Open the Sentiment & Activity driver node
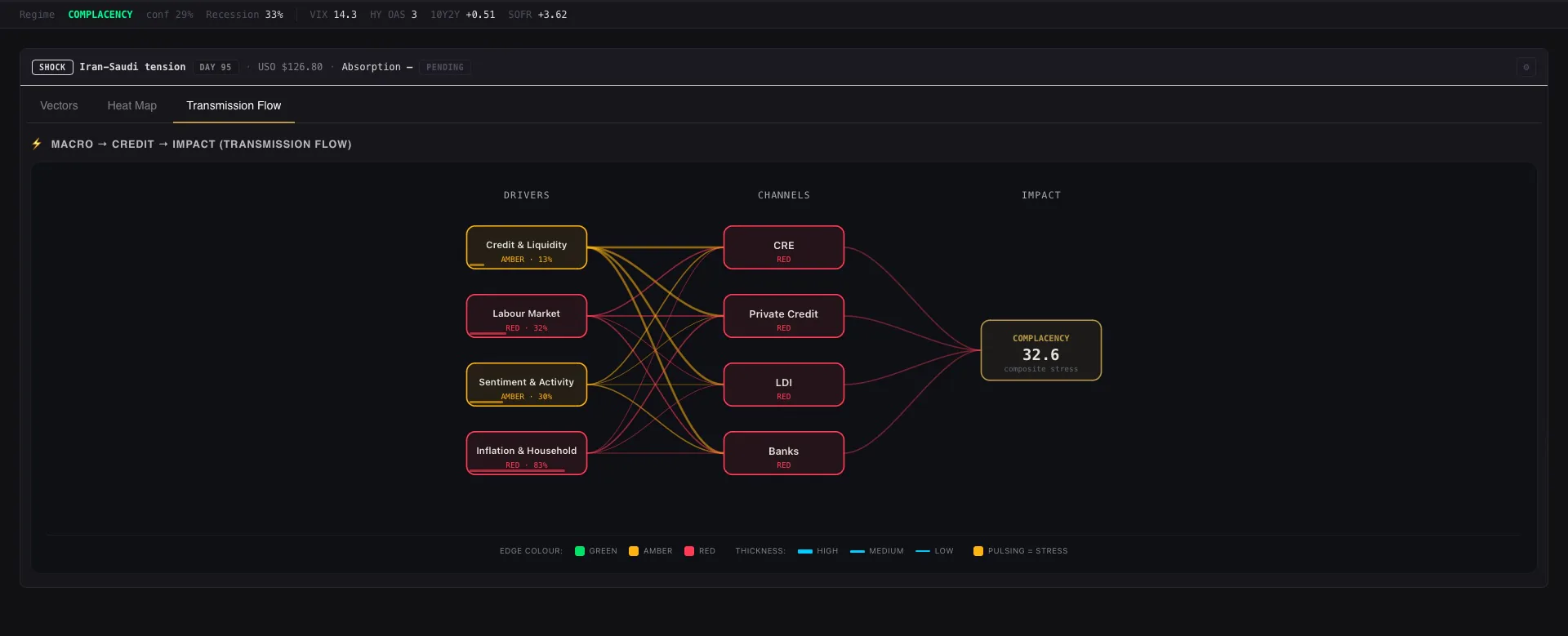Image resolution: width=1568 pixels, height=636 pixels. 527,385
